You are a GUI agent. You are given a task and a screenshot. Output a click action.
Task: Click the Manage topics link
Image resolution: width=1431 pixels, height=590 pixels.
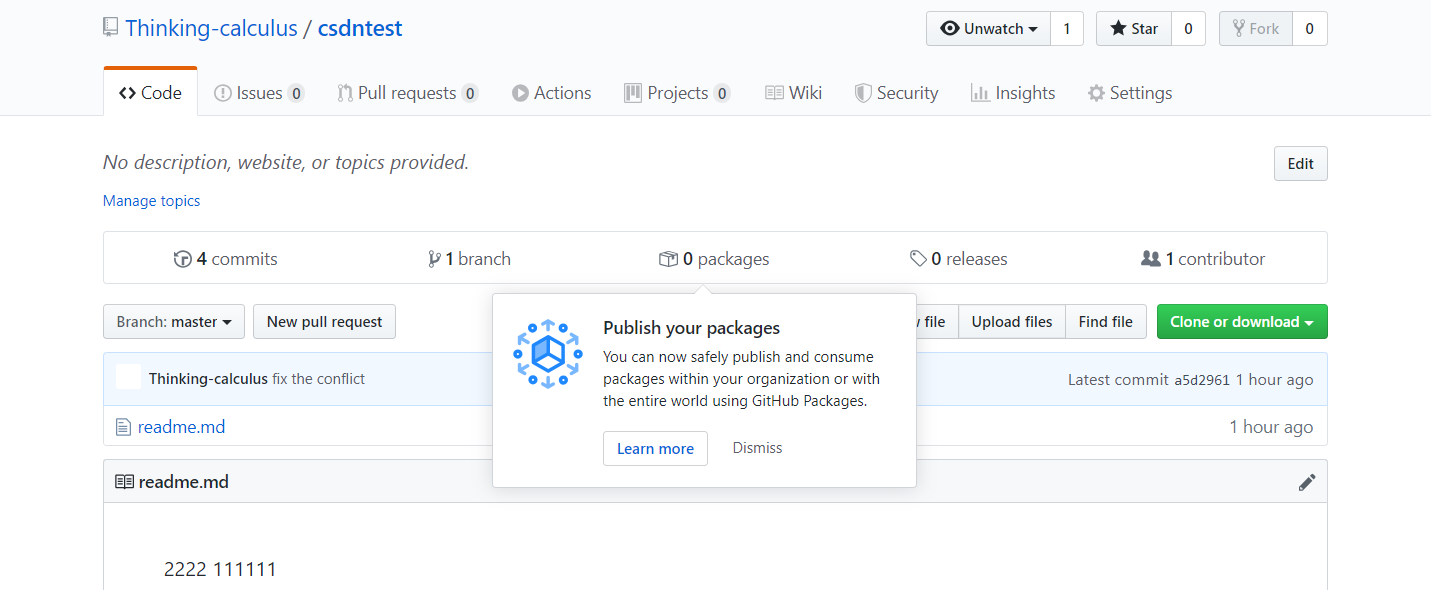click(151, 201)
